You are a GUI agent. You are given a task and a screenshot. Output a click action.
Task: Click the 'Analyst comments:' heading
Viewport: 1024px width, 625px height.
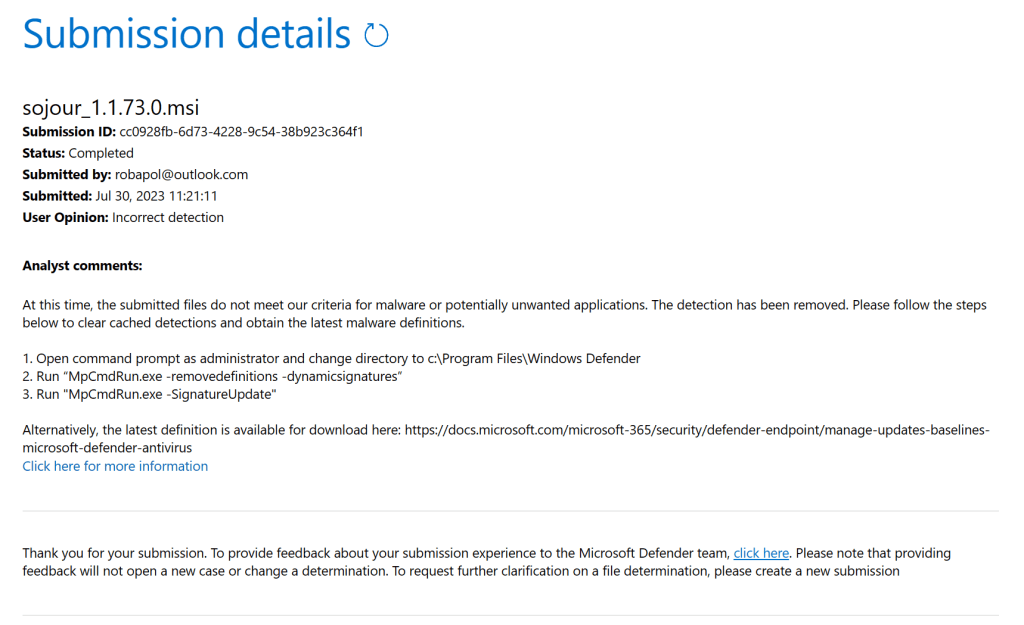click(82, 266)
